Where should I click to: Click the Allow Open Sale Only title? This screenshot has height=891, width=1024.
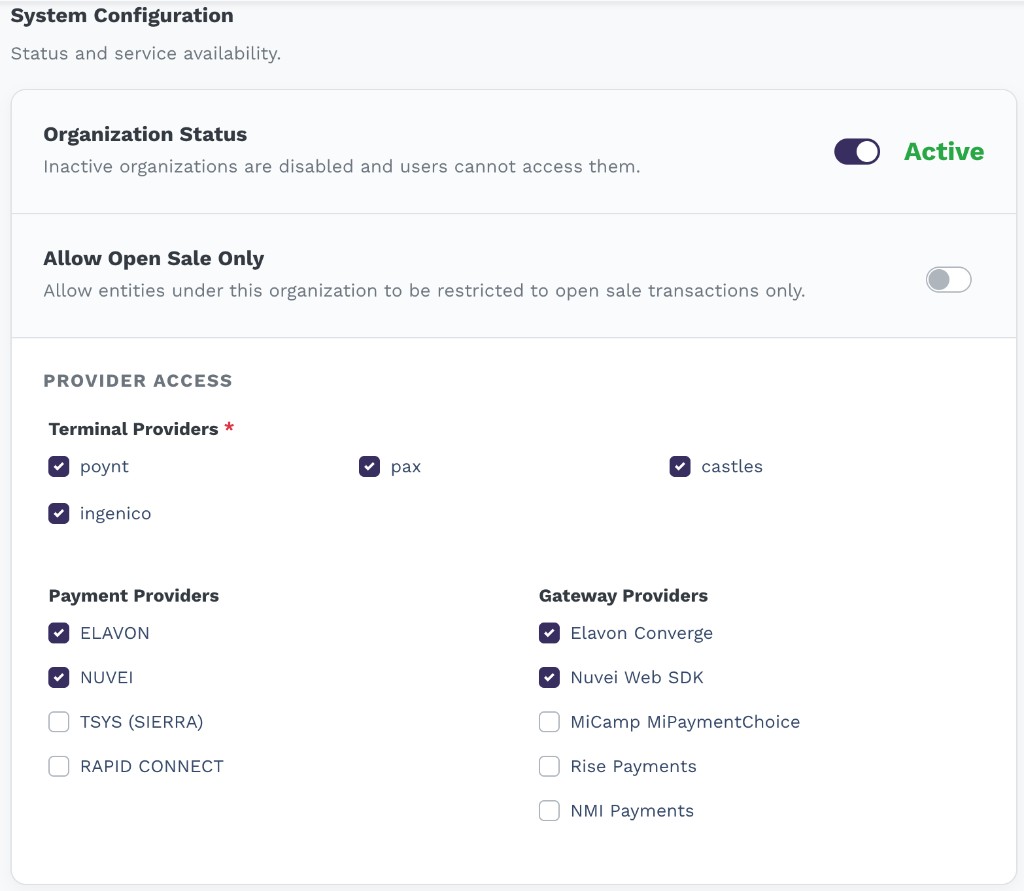(x=153, y=259)
